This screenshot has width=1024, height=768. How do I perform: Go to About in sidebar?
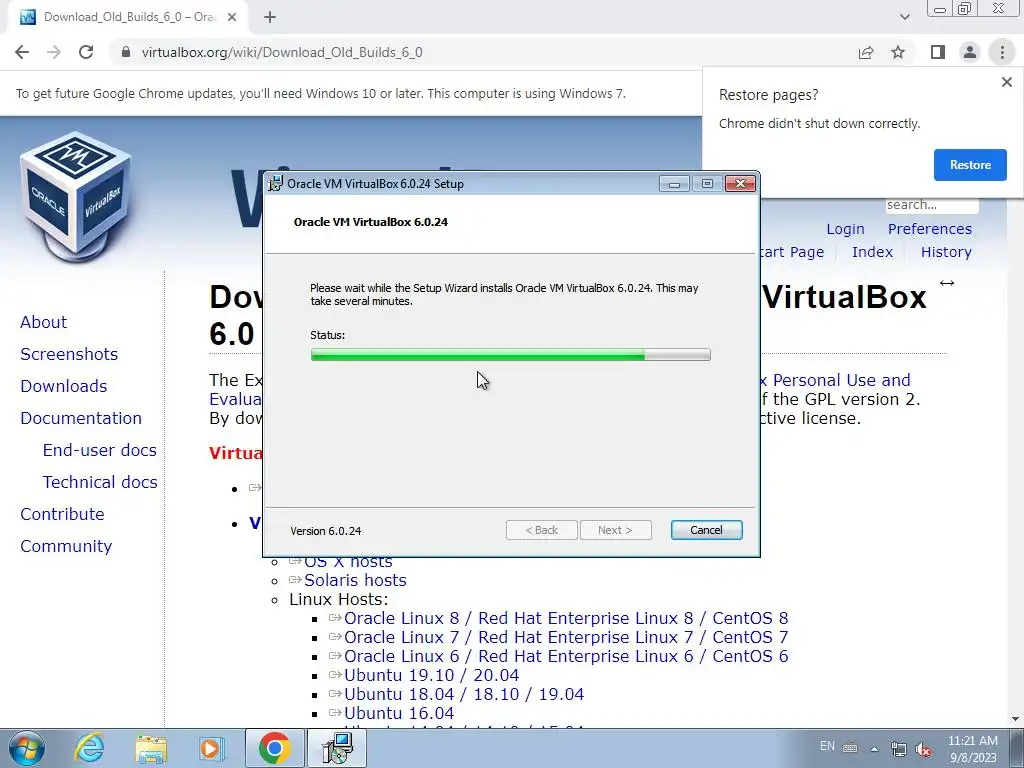click(43, 322)
